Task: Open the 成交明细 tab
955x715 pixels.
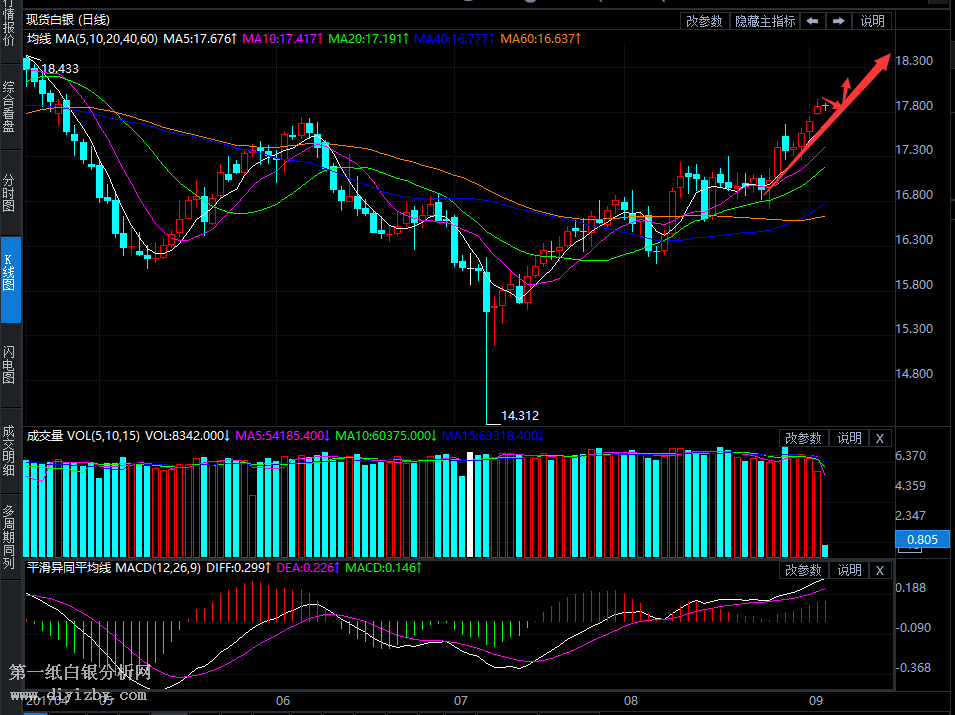Action: pyautogui.click(x=9, y=450)
